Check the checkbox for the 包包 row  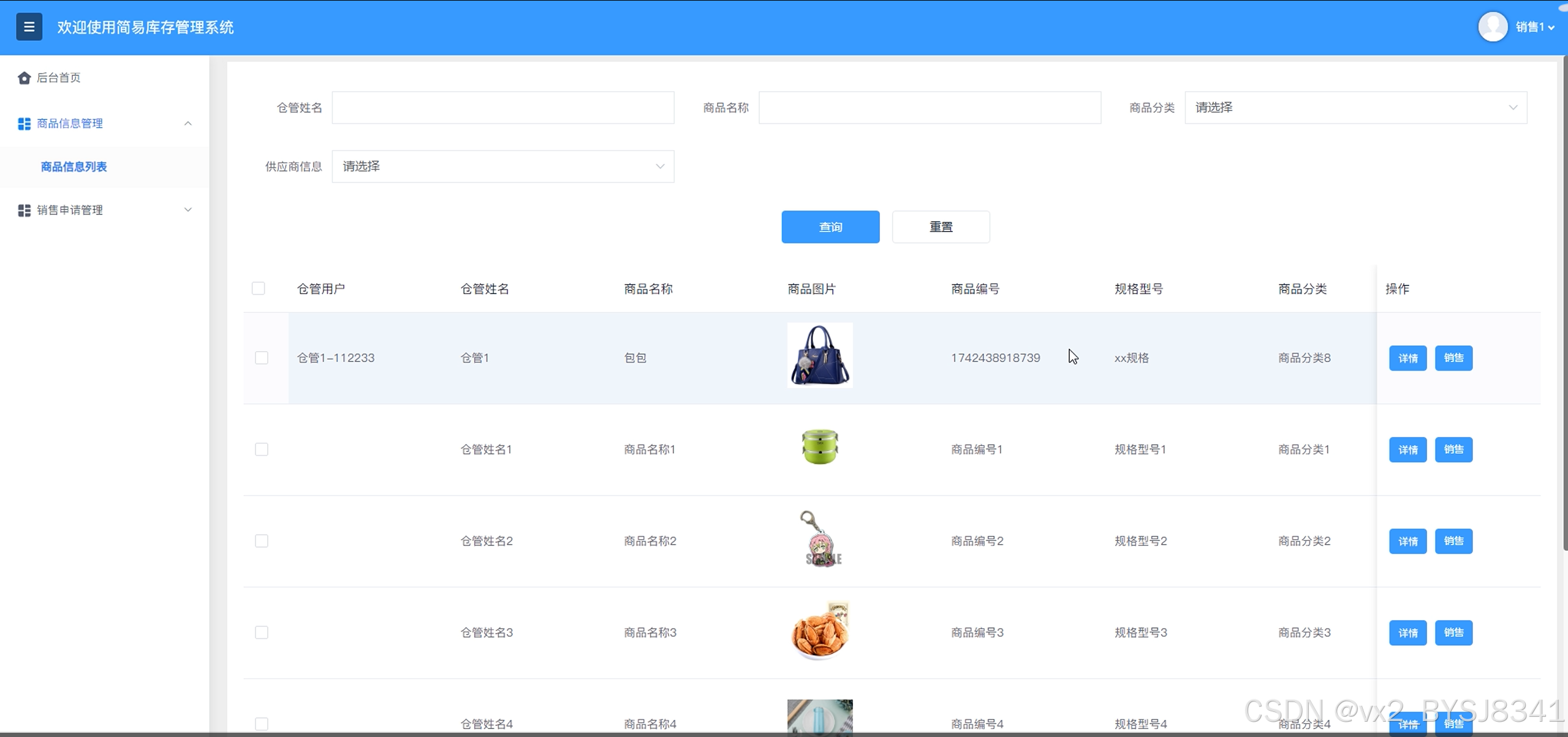click(262, 358)
